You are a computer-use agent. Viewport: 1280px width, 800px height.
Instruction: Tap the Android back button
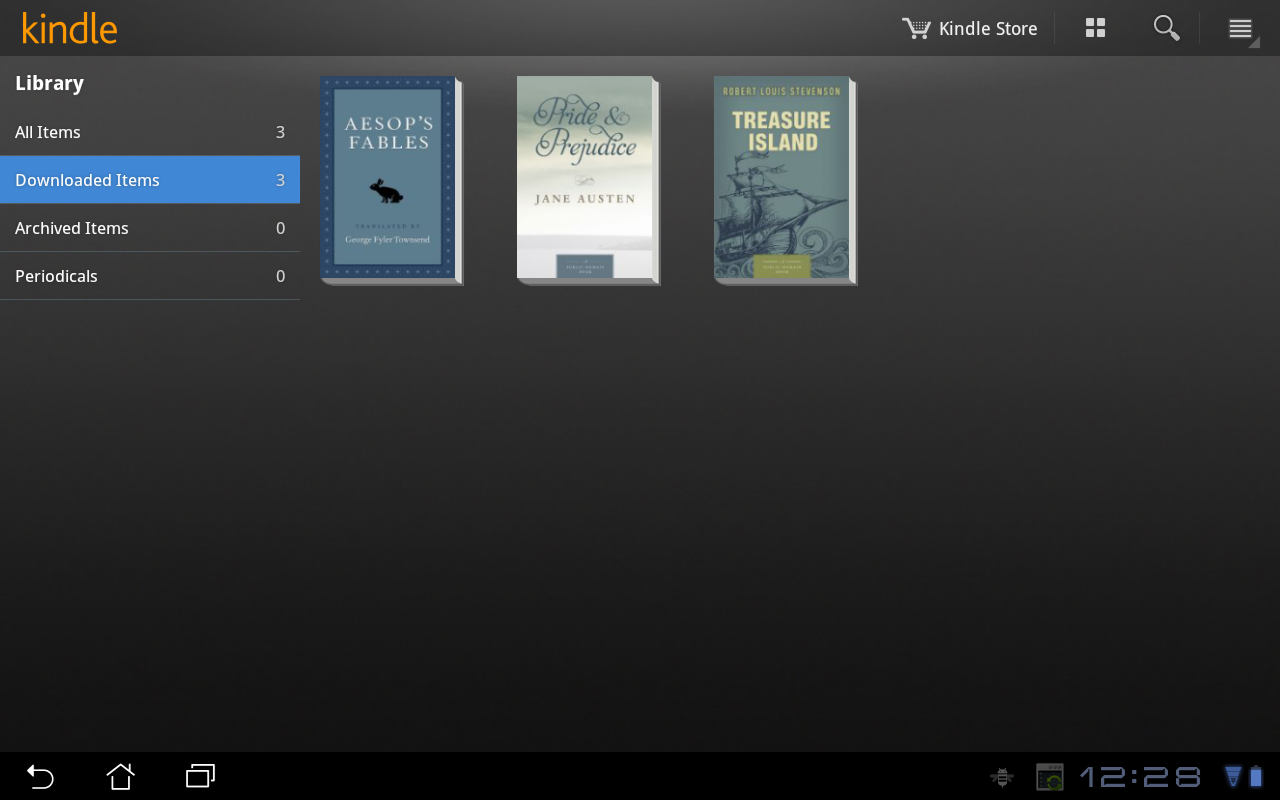40,776
